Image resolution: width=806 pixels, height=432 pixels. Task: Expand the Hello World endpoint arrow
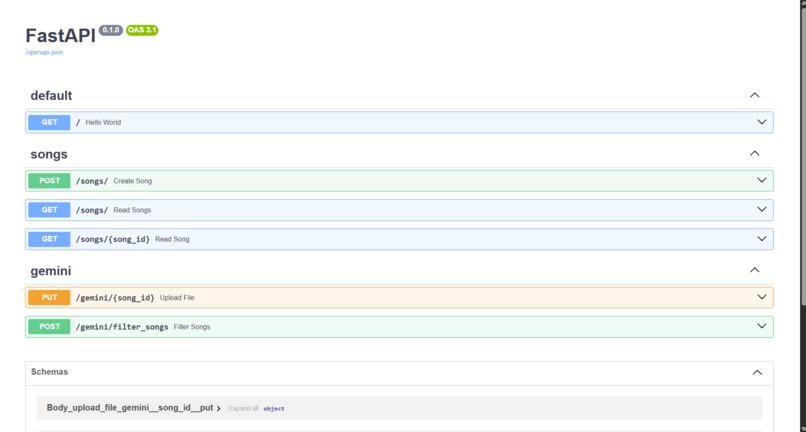tap(762, 122)
